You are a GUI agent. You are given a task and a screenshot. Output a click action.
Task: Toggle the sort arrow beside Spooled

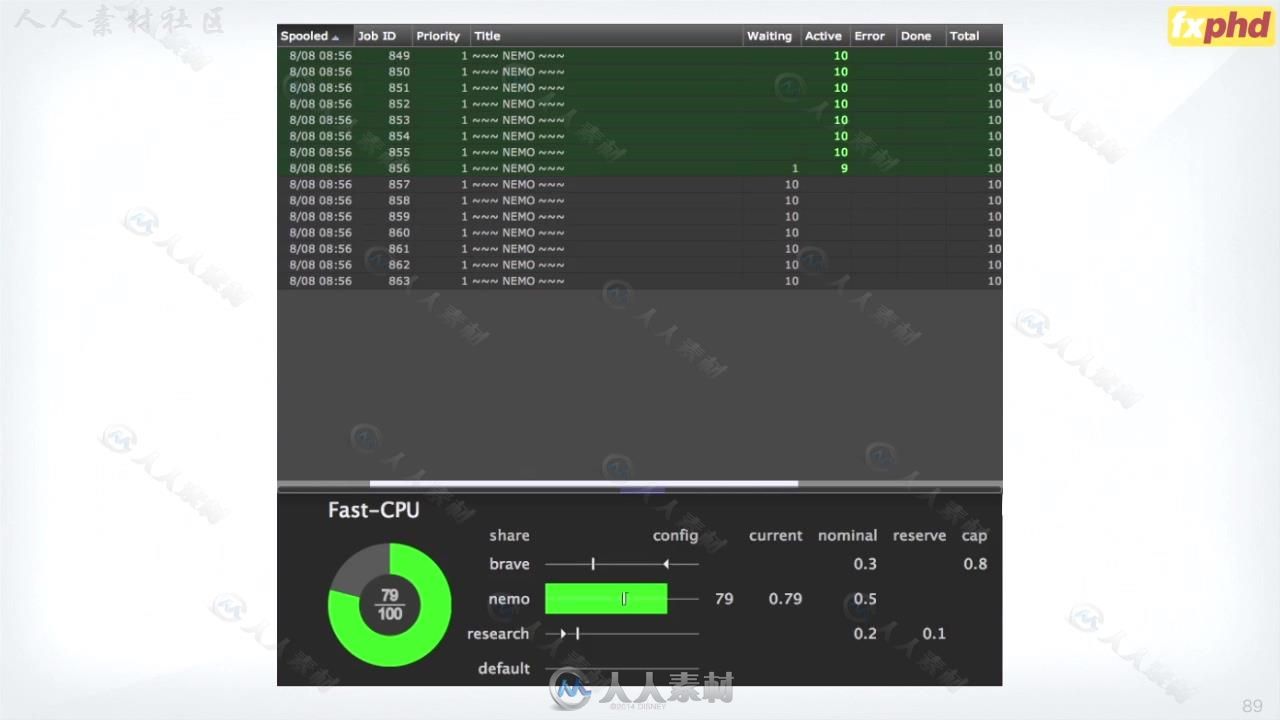click(x=335, y=37)
